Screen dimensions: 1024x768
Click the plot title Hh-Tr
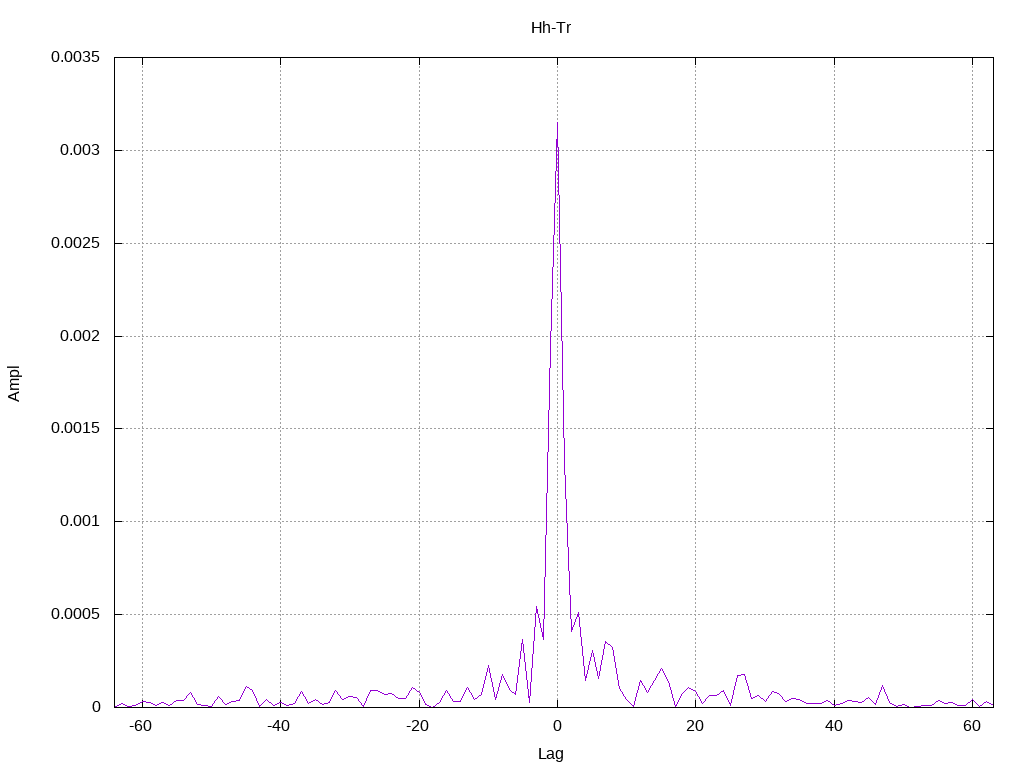[x=551, y=28]
